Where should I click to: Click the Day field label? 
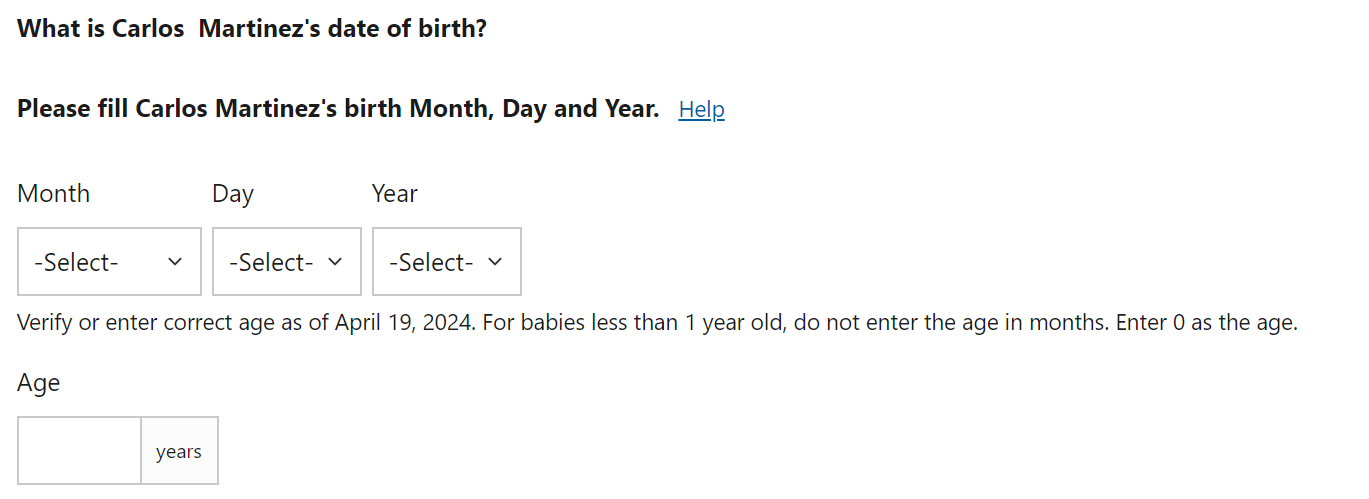[232, 193]
